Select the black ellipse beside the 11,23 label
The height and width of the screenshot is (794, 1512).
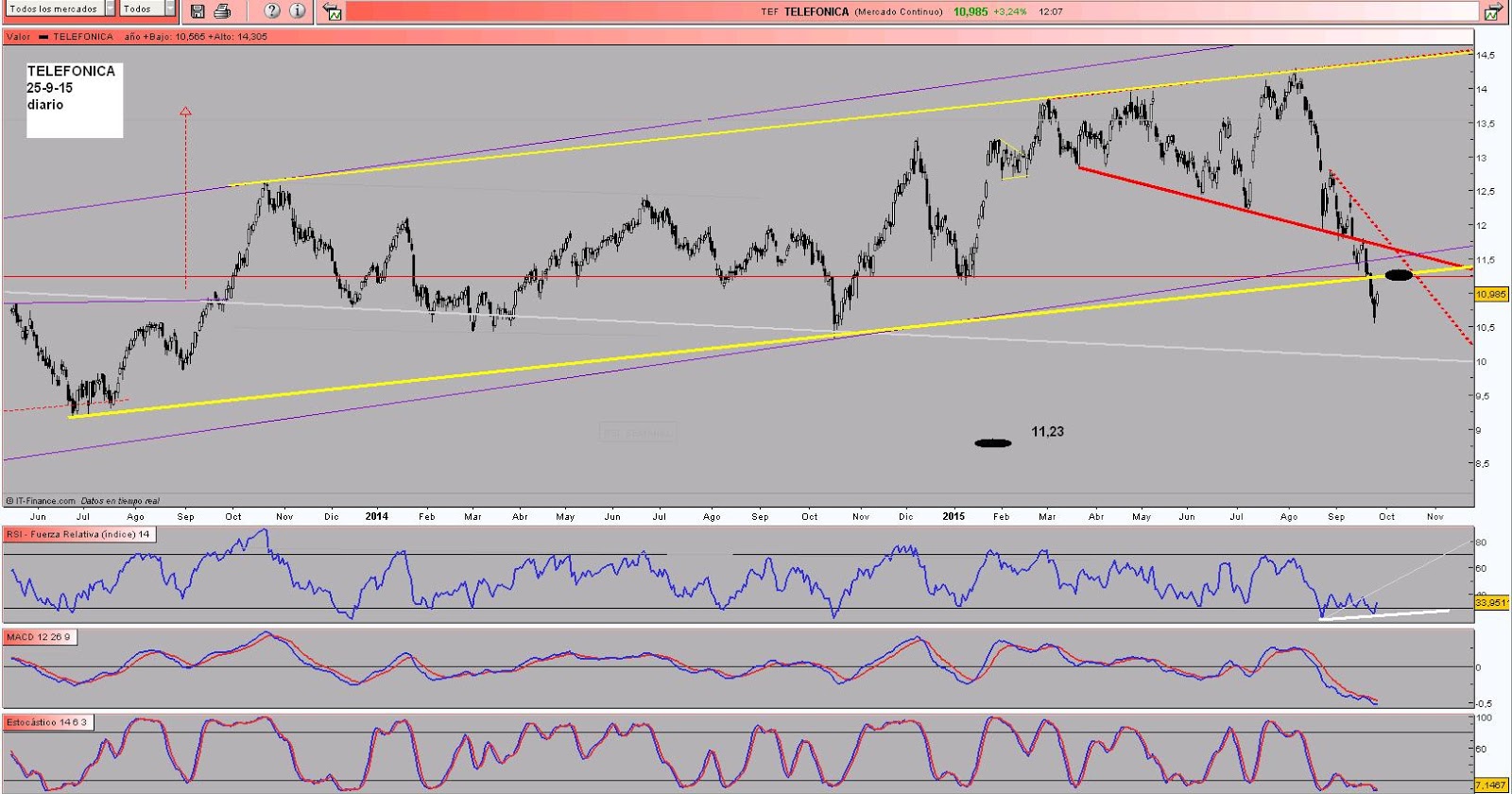point(993,442)
